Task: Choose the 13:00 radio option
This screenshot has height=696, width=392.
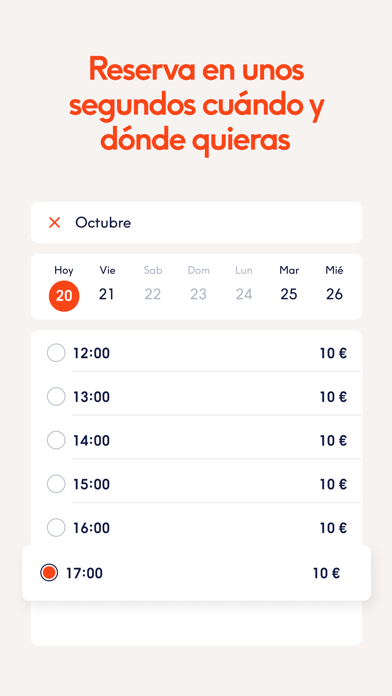Action: [56, 396]
